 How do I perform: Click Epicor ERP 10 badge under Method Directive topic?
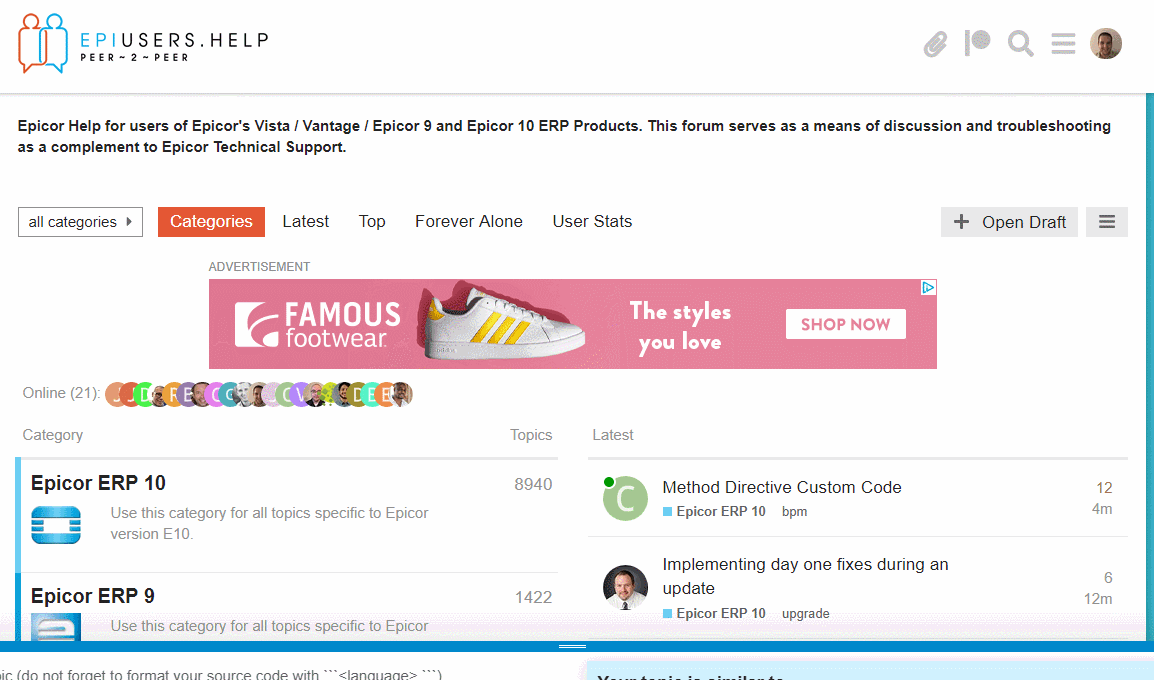[714, 511]
